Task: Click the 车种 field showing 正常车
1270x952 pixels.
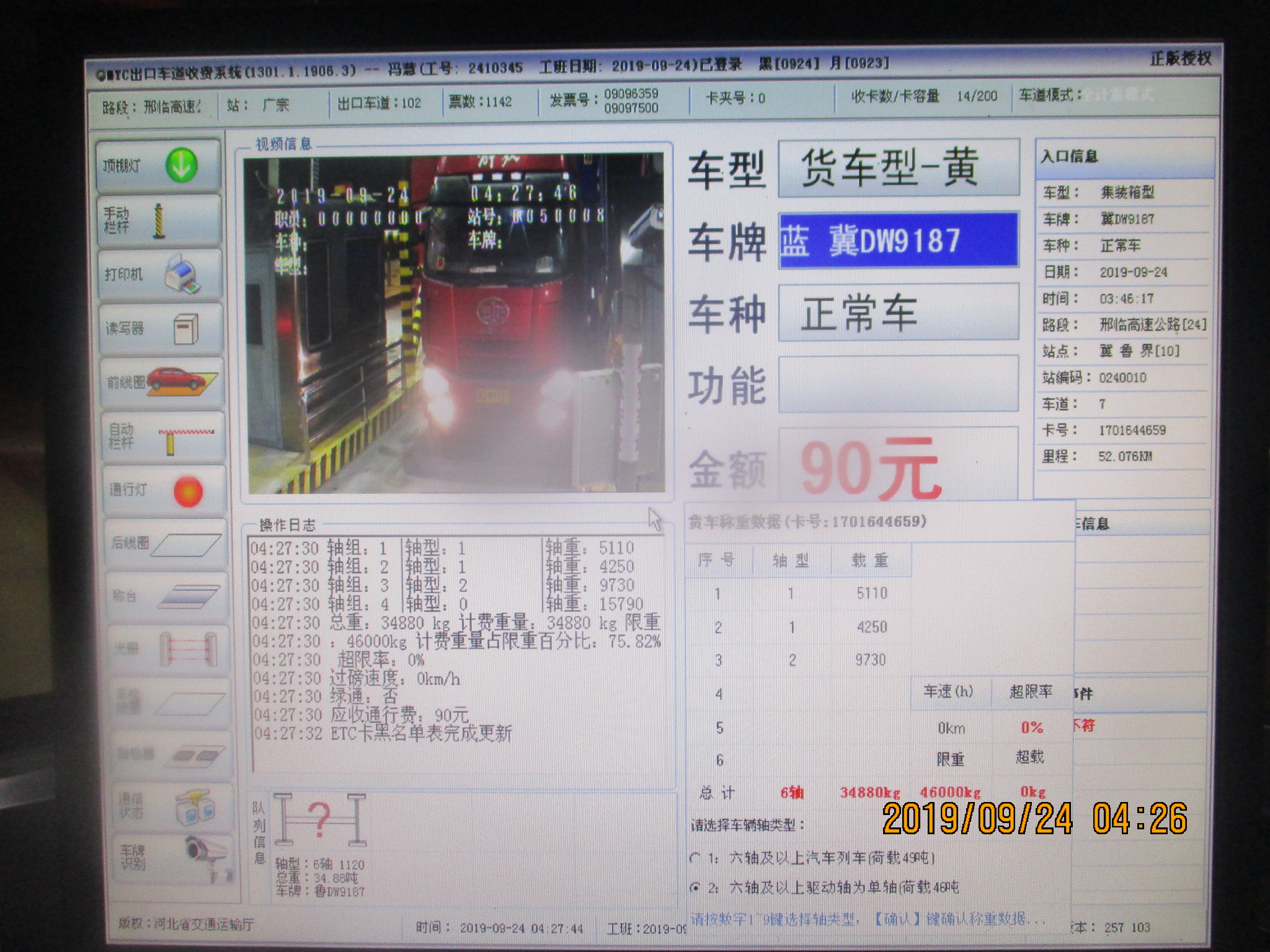Action: [899, 312]
